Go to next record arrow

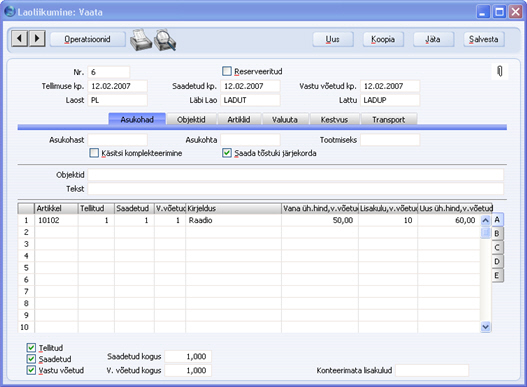tap(37, 39)
